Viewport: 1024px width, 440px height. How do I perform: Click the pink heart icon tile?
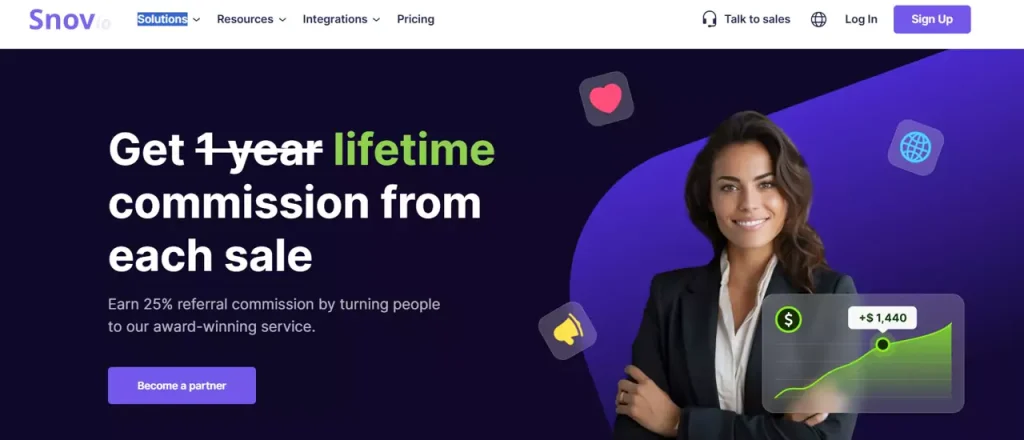(606, 99)
